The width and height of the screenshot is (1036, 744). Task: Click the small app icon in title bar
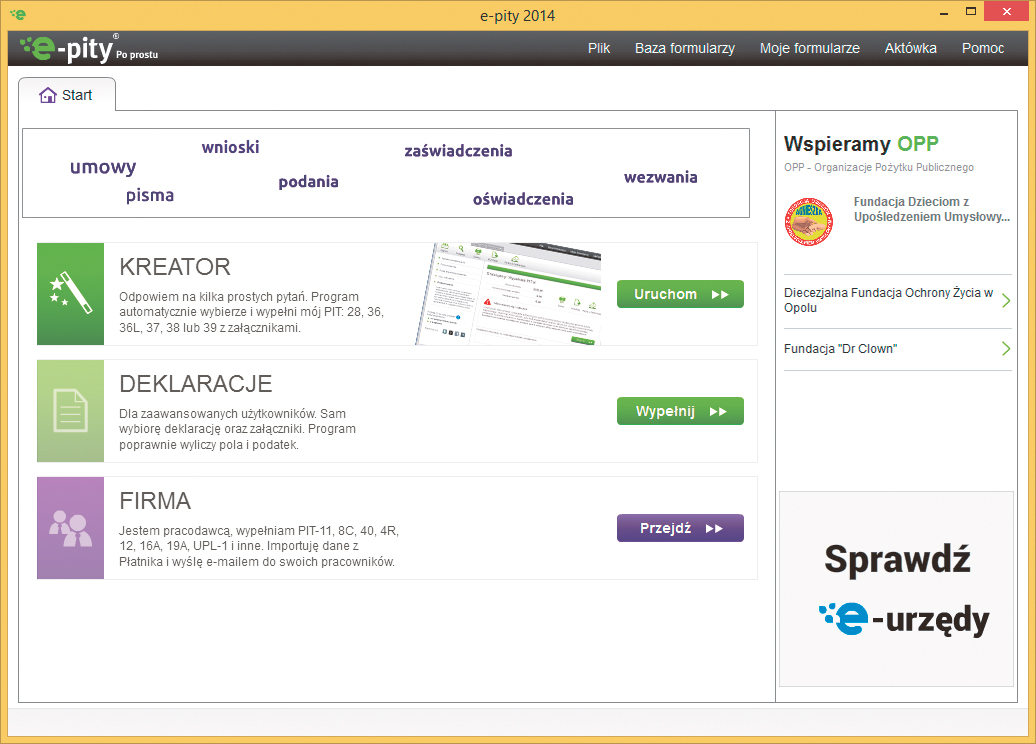click(x=17, y=15)
